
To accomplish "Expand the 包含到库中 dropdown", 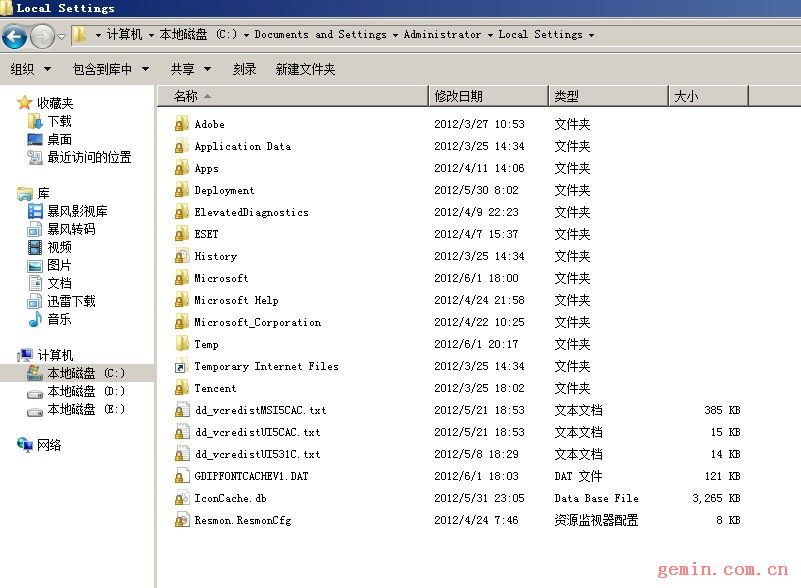I will pos(111,69).
